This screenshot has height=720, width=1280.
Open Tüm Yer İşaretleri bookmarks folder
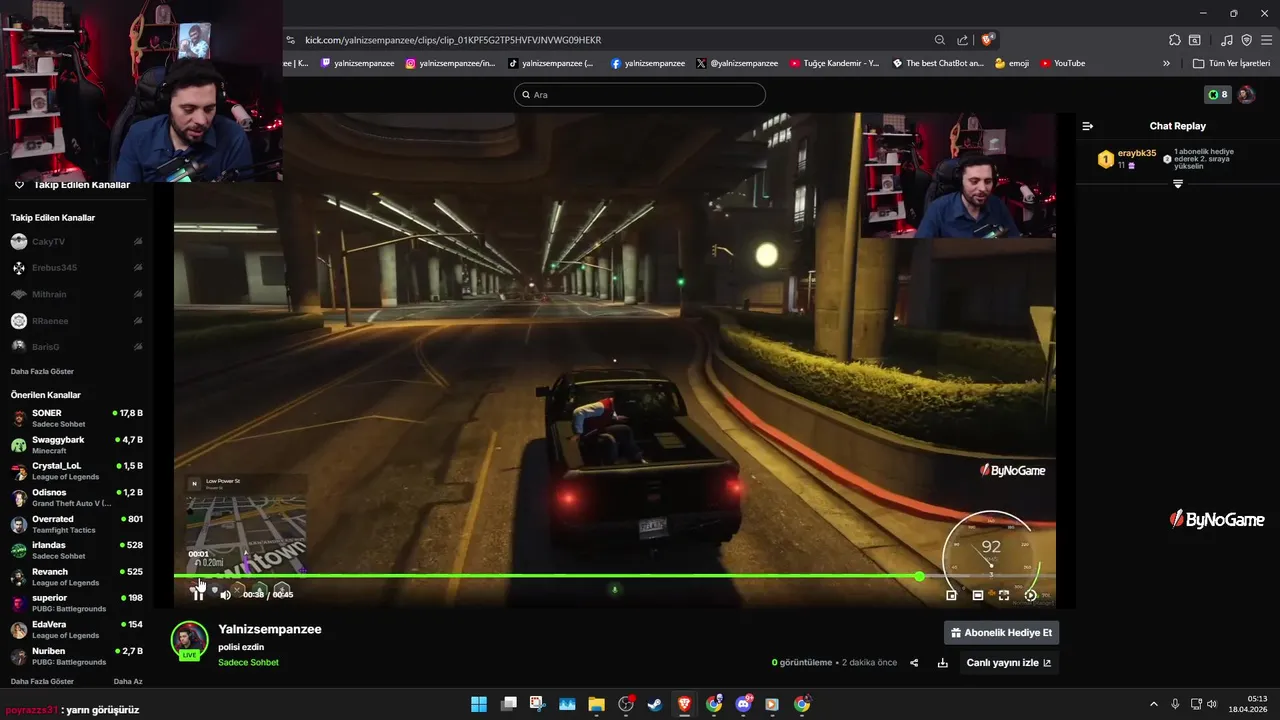click(x=1231, y=63)
